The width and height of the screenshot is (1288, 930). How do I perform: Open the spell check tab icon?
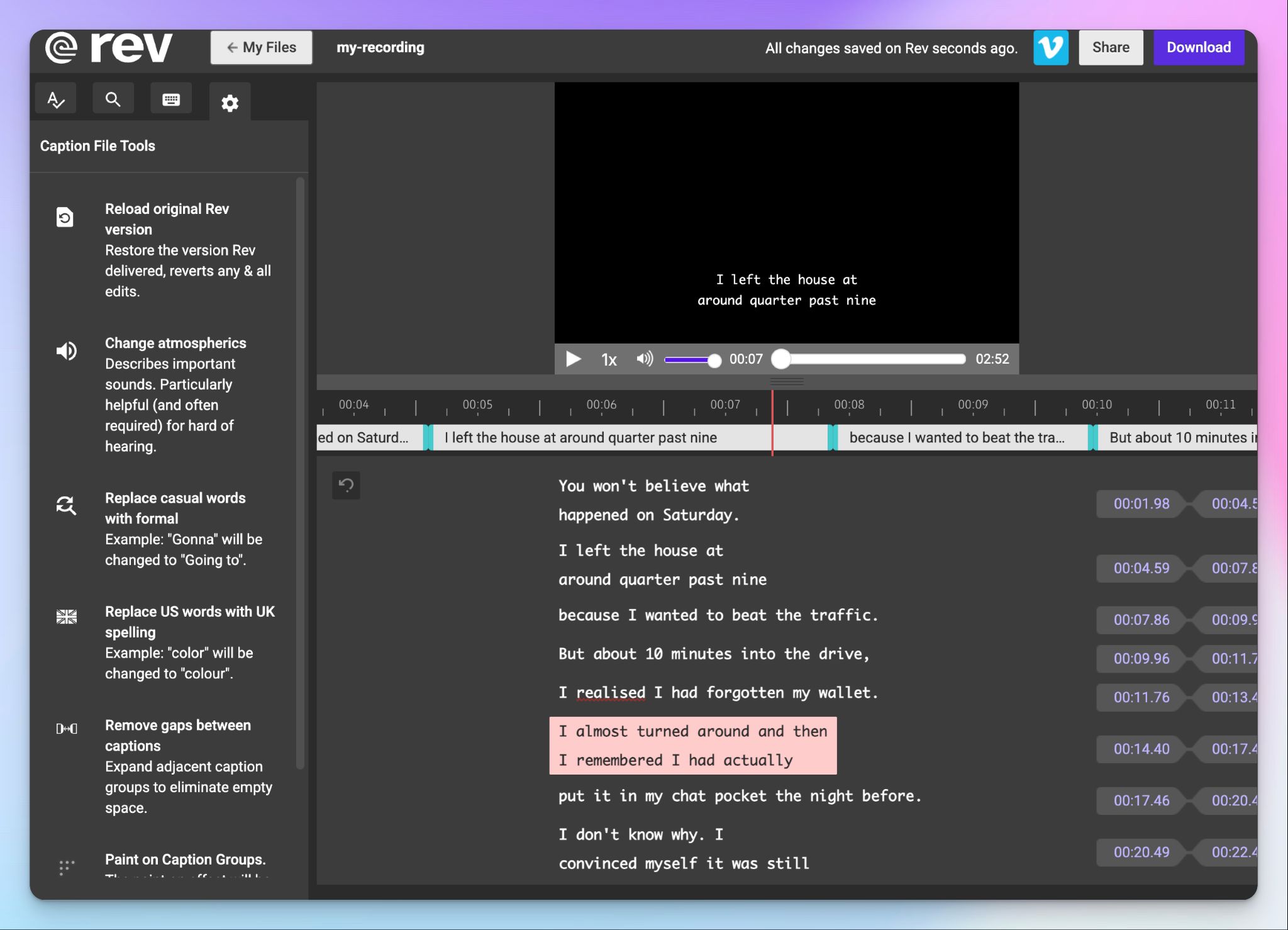pos(56,99)
